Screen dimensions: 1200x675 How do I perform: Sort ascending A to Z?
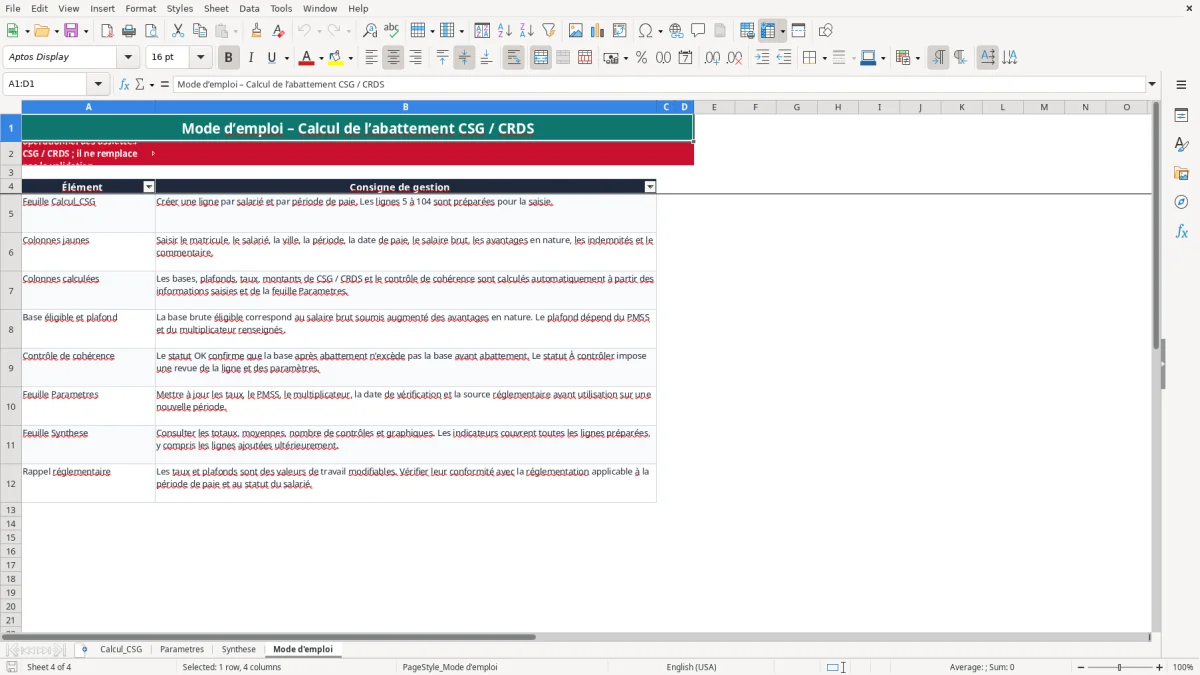tap(505, 31)
